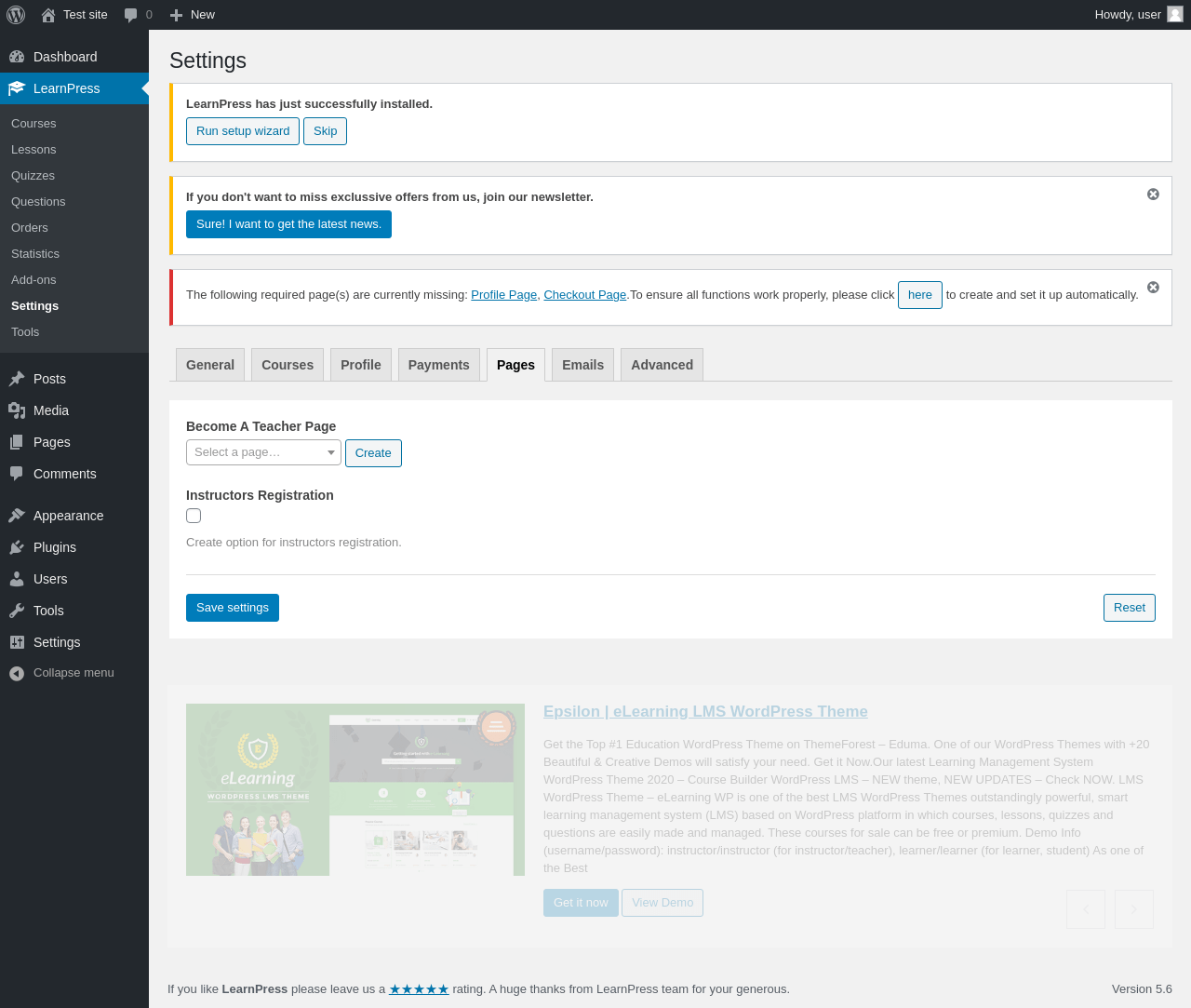Select the Pages settings tab

[x=515, y=365]
